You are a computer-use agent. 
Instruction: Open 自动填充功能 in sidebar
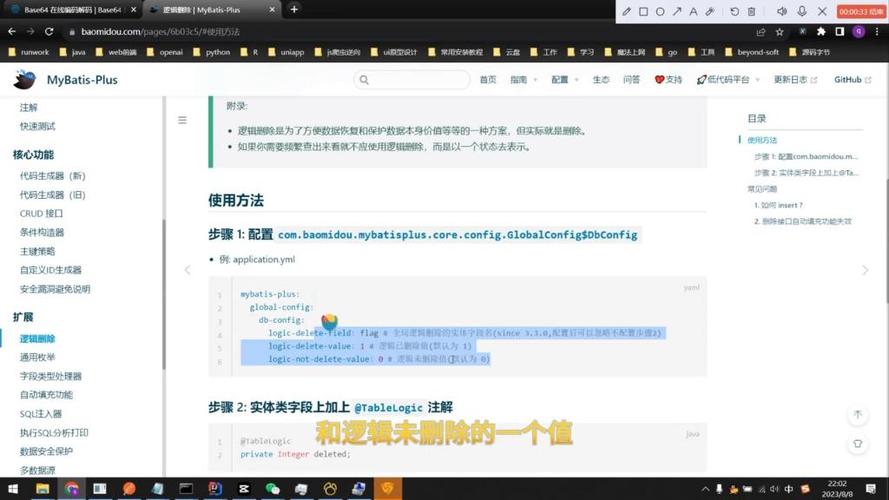46,395
